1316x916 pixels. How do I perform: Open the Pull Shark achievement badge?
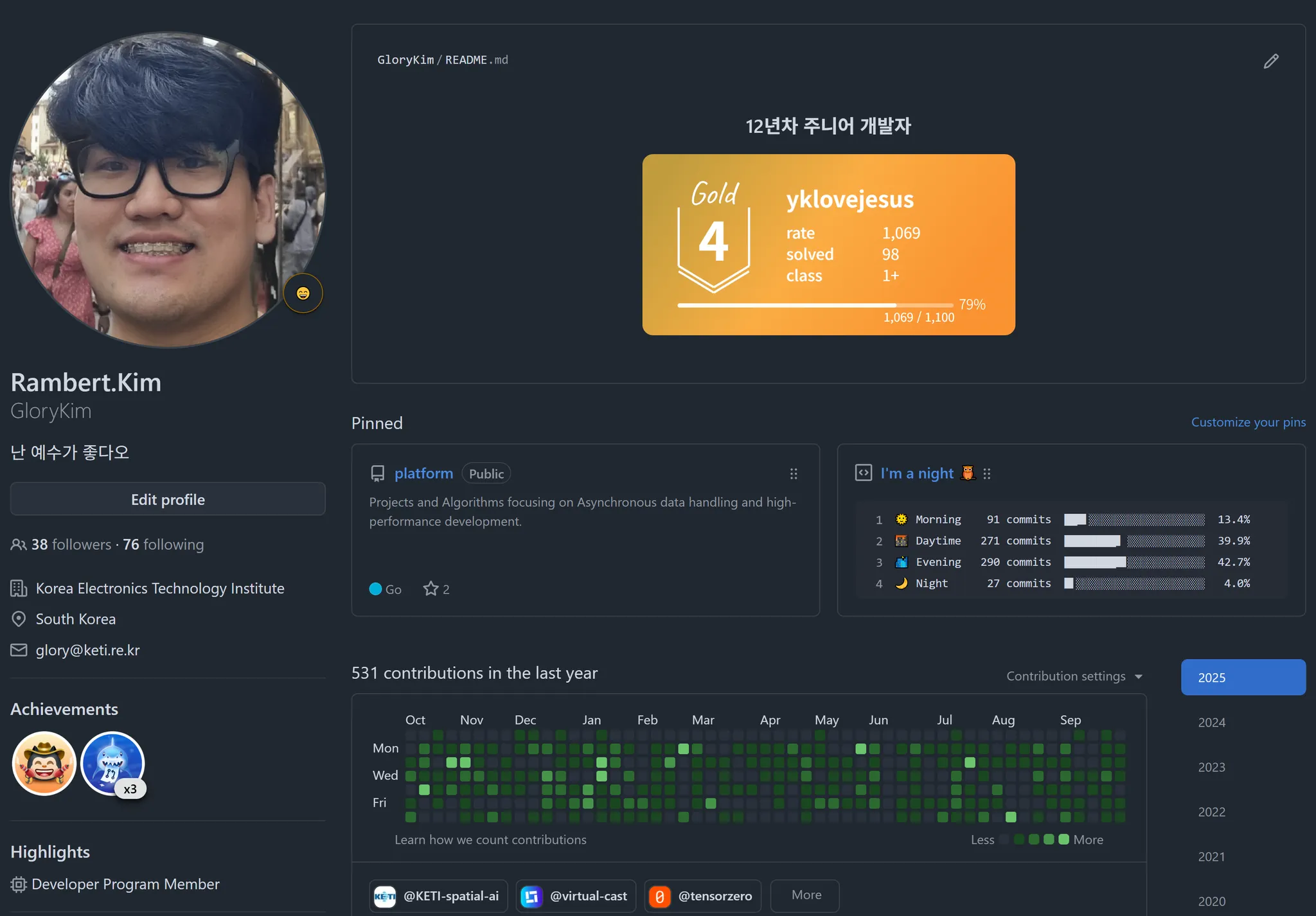coord(112,763)
